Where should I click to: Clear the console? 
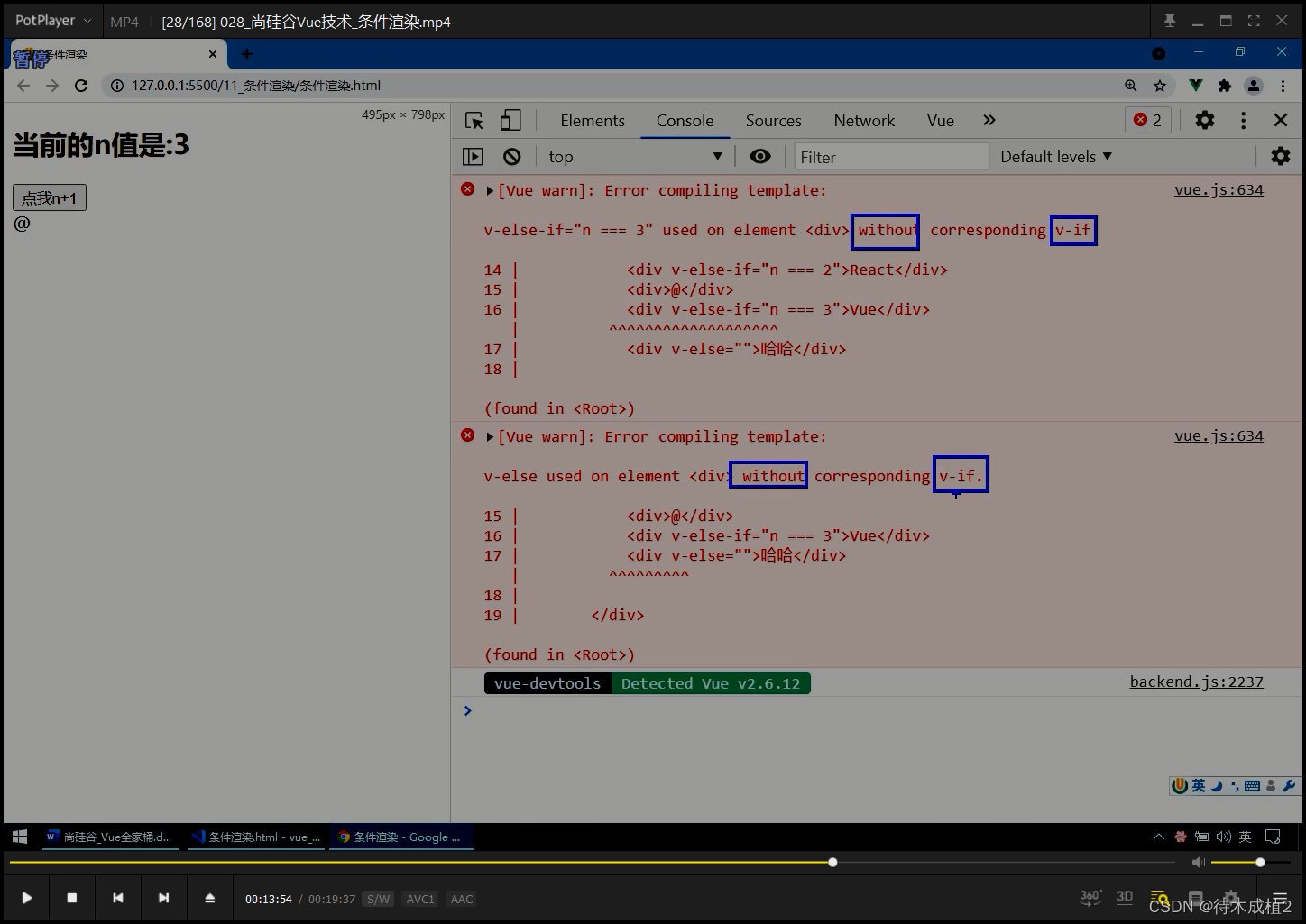(x=512, y=157)
